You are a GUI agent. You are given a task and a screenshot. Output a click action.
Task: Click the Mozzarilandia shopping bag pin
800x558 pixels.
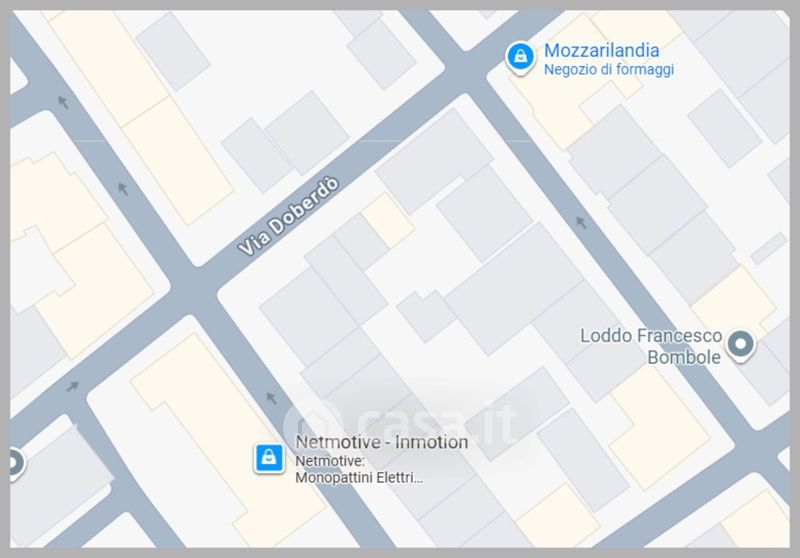point(520,58)
